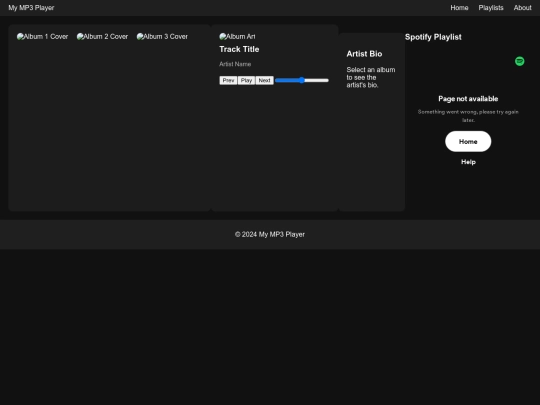Start playback with the Play button
The height and width of the screenshot is (405, 540).
[x=246, y=80]
